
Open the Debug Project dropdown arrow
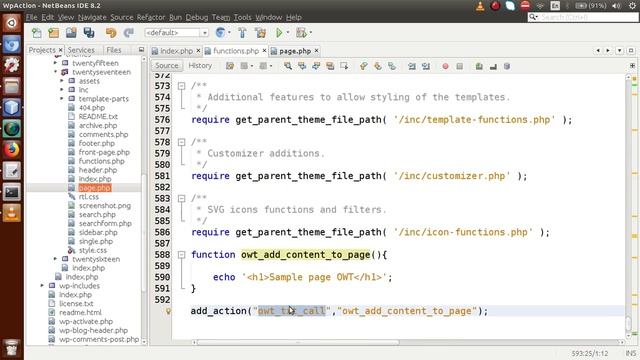pyautogui.click(x=311, y=33)
